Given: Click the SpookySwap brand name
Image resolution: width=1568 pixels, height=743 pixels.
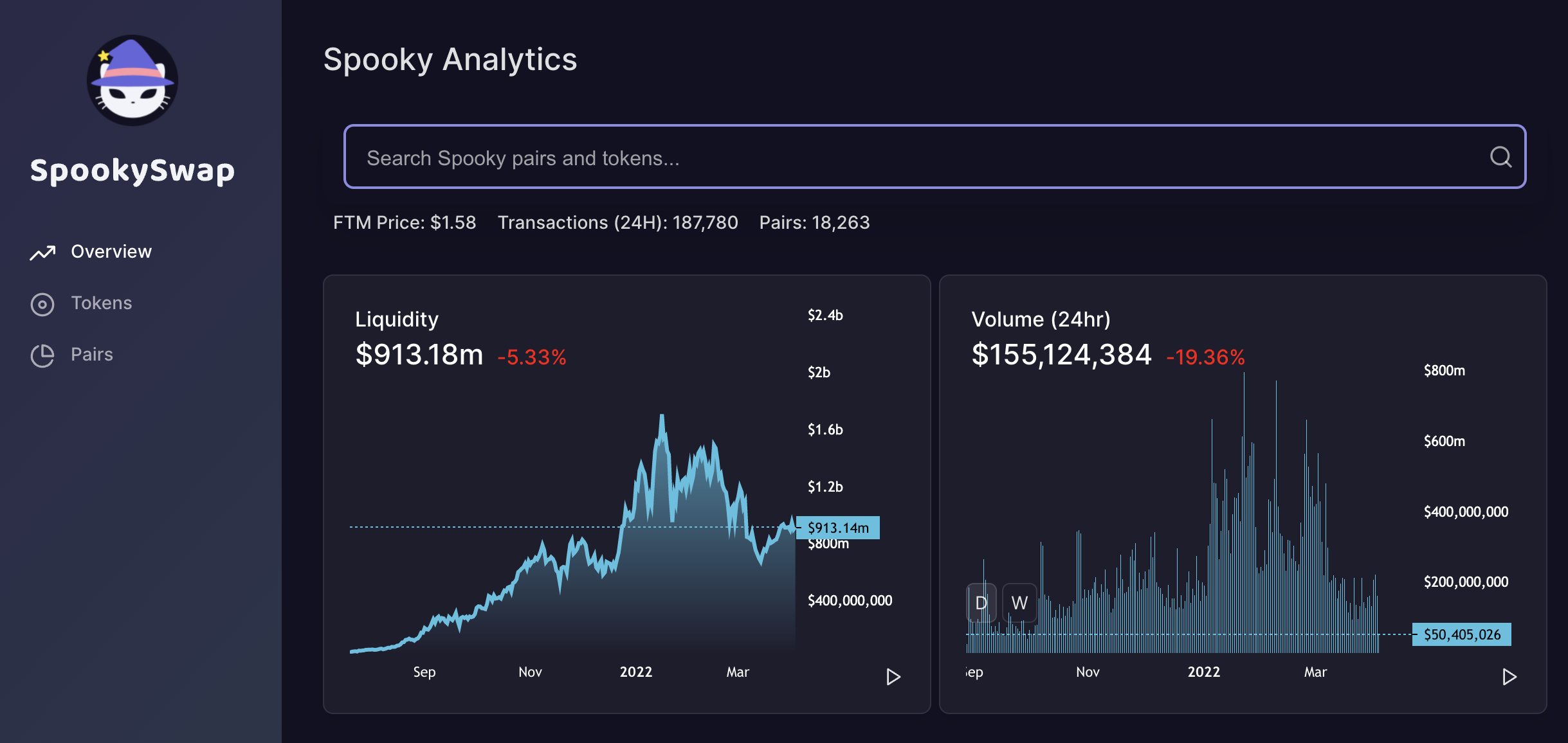Looking at the screenshot, I should tap(132, 171).
